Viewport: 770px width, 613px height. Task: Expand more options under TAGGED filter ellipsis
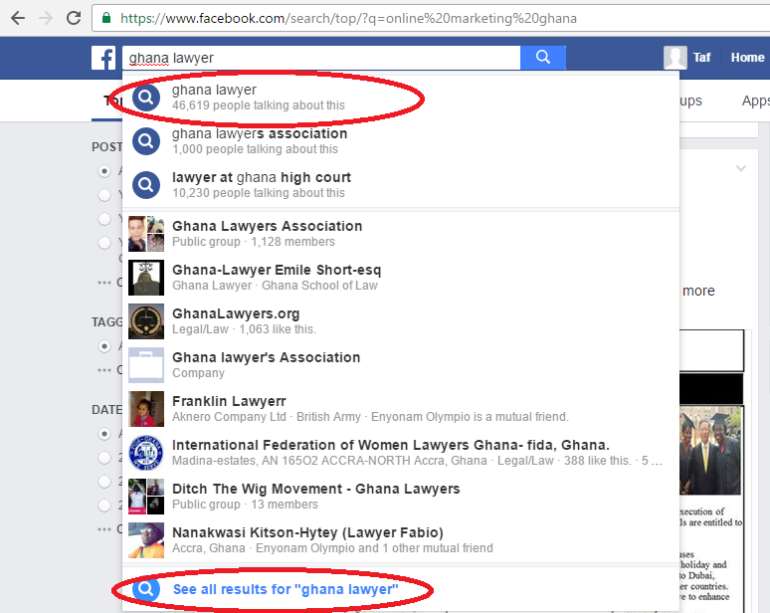104,370
